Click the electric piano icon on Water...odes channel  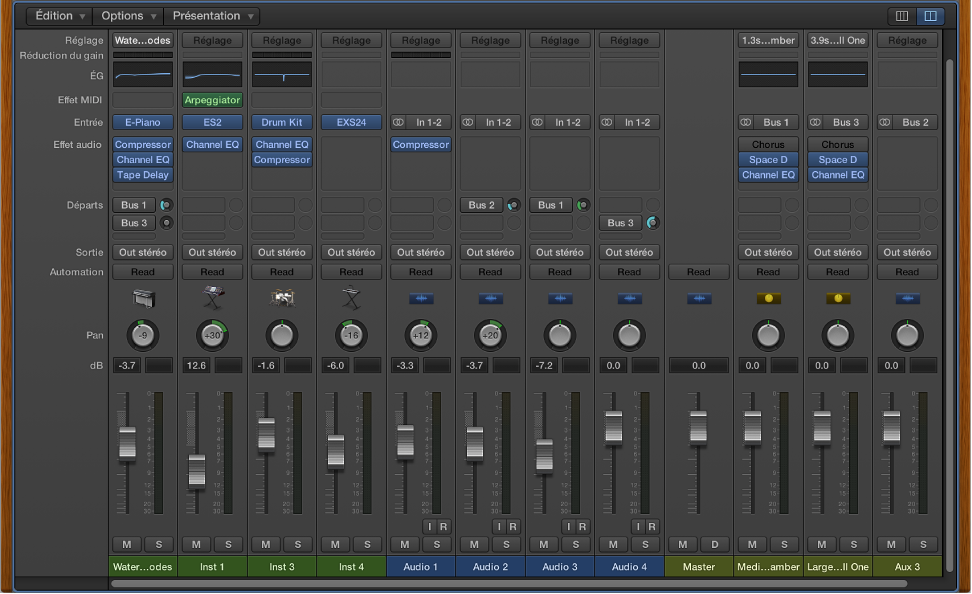[x=142, y=297]
